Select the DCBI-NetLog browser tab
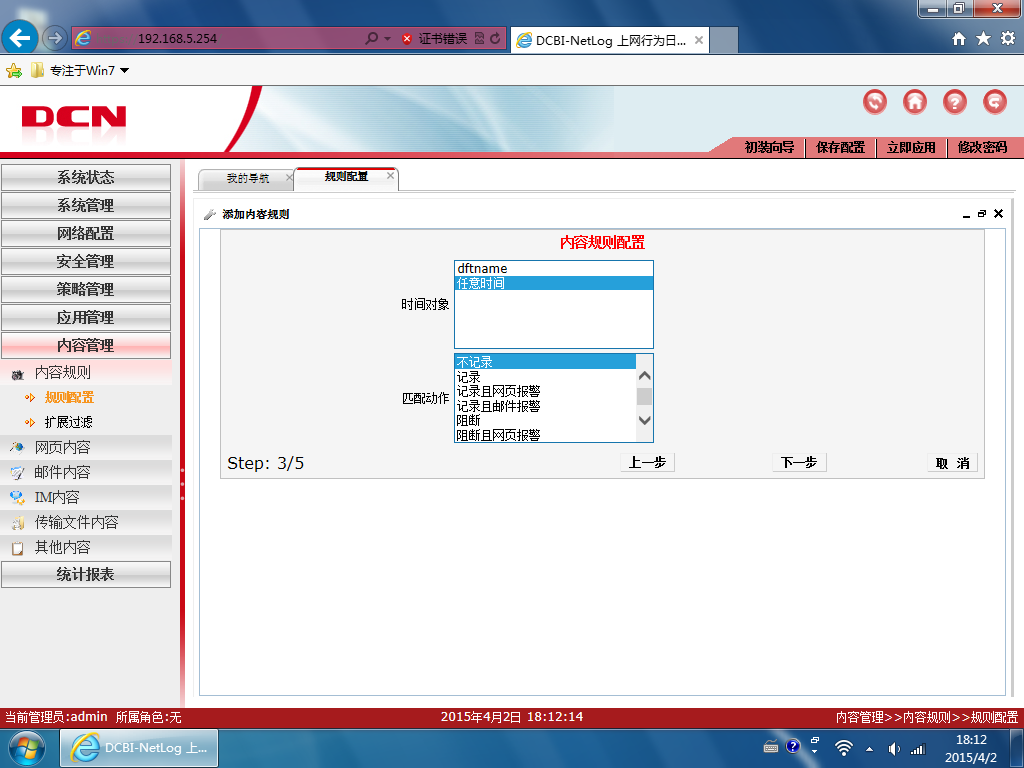The image size is (1024, 768). pos(609,40)
